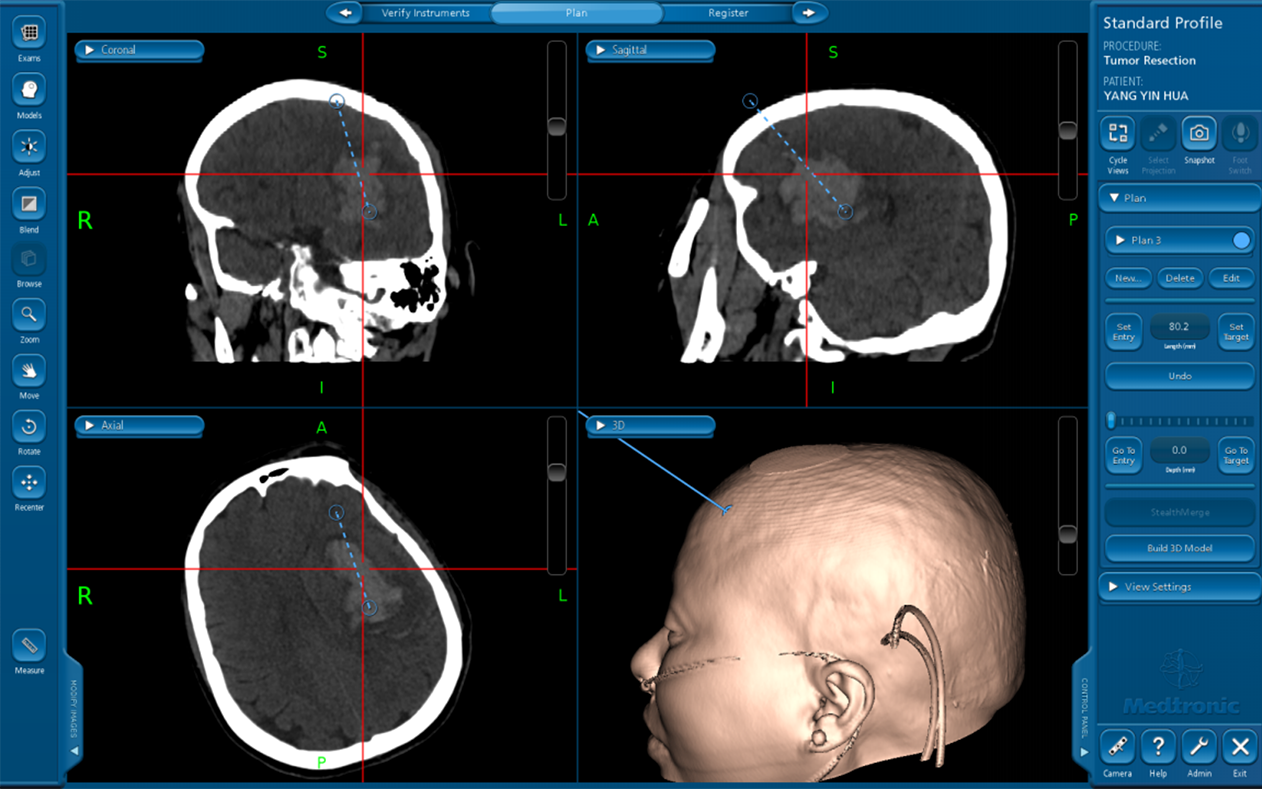Take a Snapshot with camera icon
The height and width of the screenshot is (789, 1262).
click(x=1199, y=133)
